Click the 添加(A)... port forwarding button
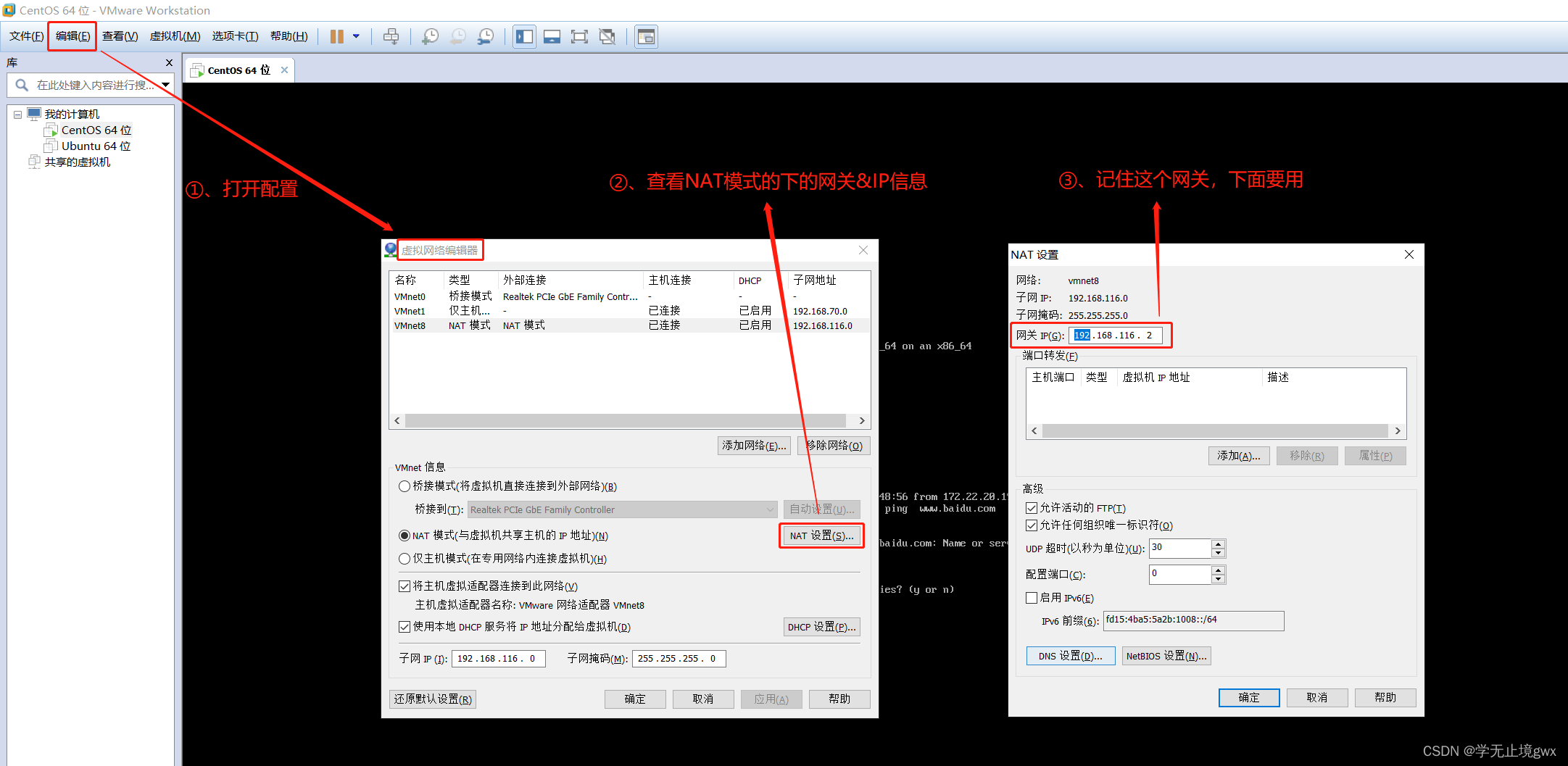 1239,456
